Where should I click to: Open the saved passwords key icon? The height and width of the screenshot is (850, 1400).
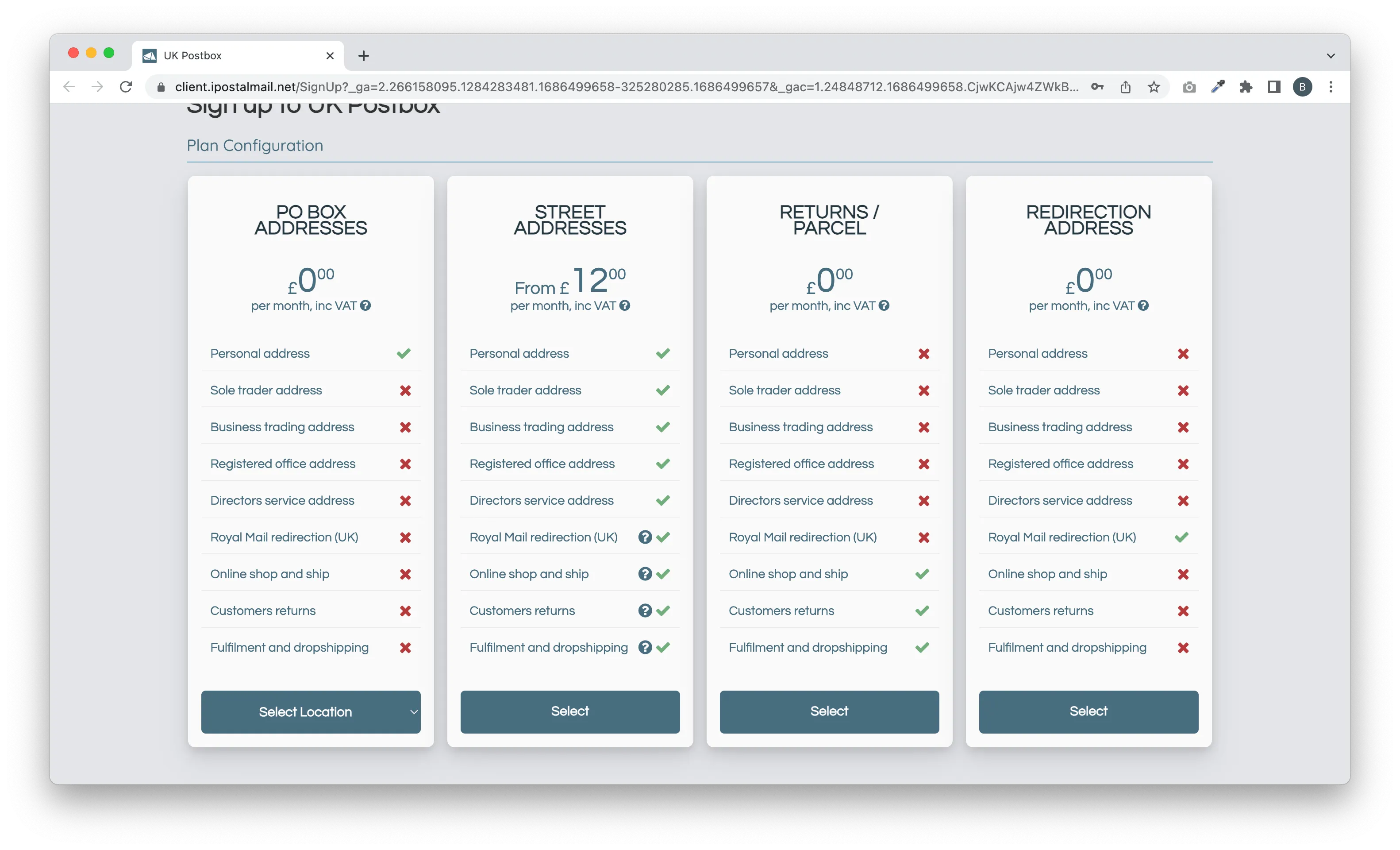pos(1097,87)
